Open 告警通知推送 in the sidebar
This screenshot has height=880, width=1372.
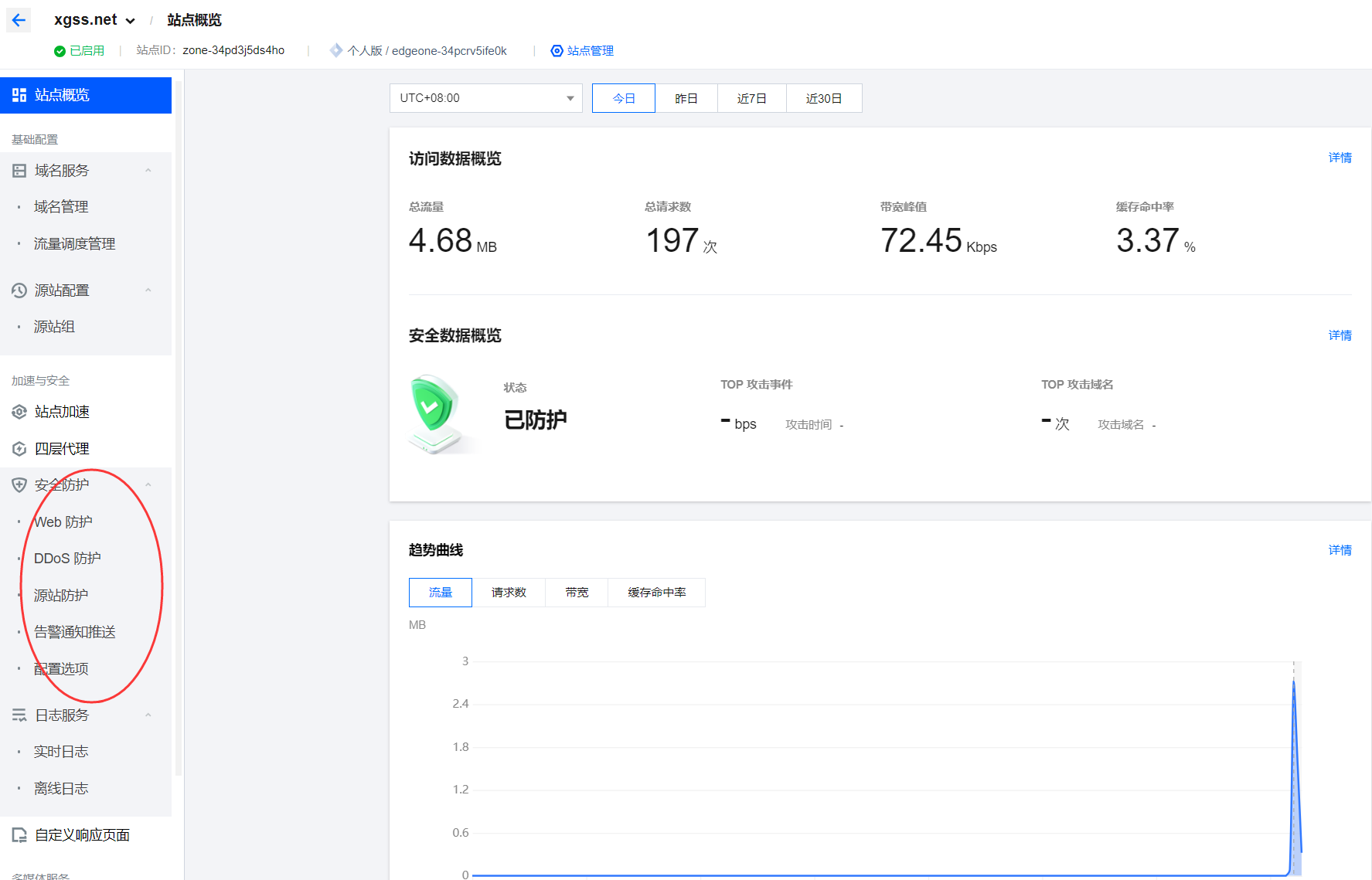tap(74, 632)
